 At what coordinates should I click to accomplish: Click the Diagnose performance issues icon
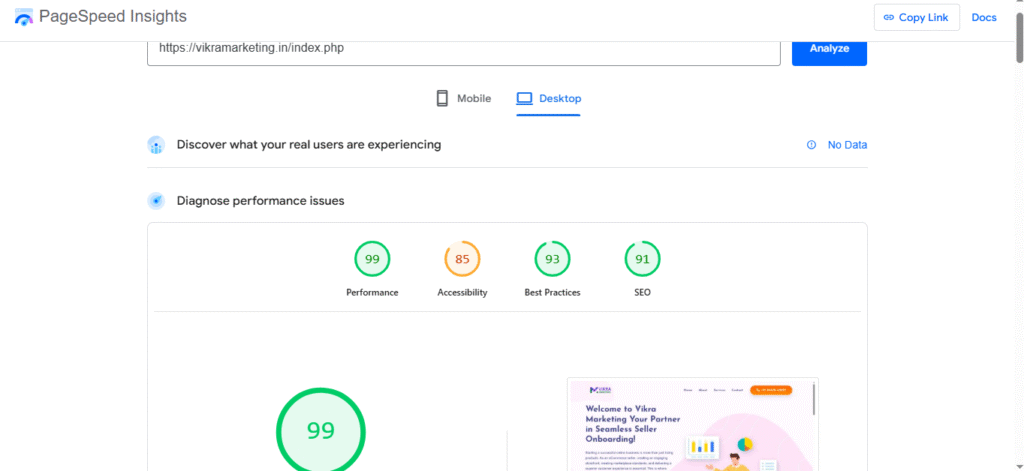click(156, 201)
